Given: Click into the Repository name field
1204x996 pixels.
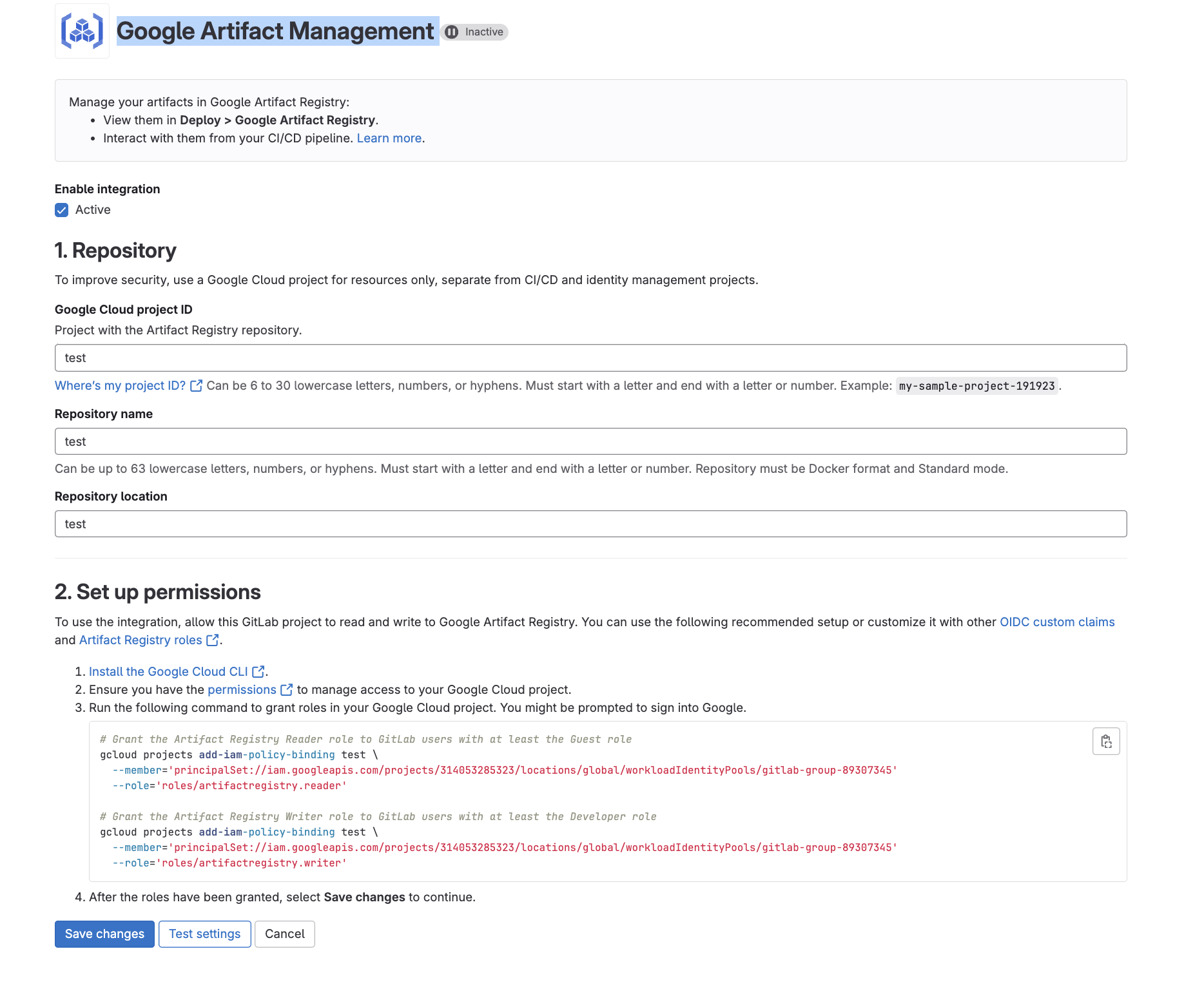Looking at the screenshot, I should (590, 442).
